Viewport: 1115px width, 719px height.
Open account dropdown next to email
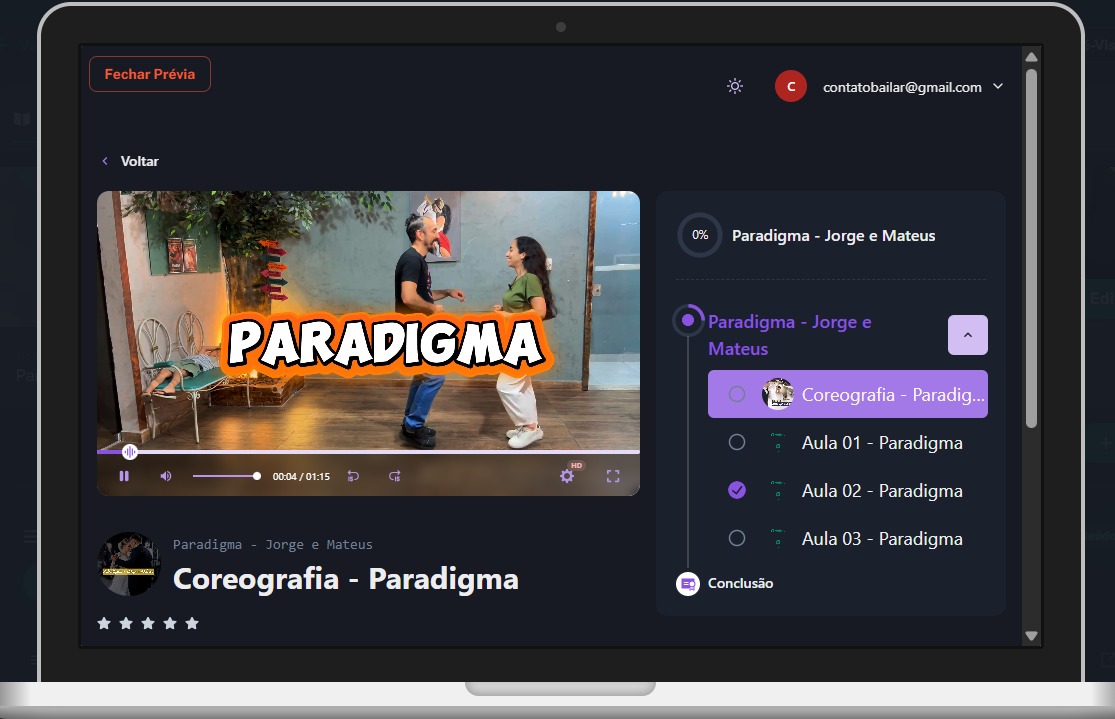pyautogui.click(x=997, y=87)
